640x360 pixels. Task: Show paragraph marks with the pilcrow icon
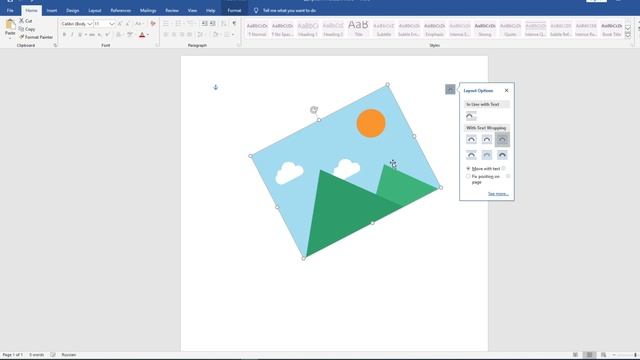[x=234, y=24]
